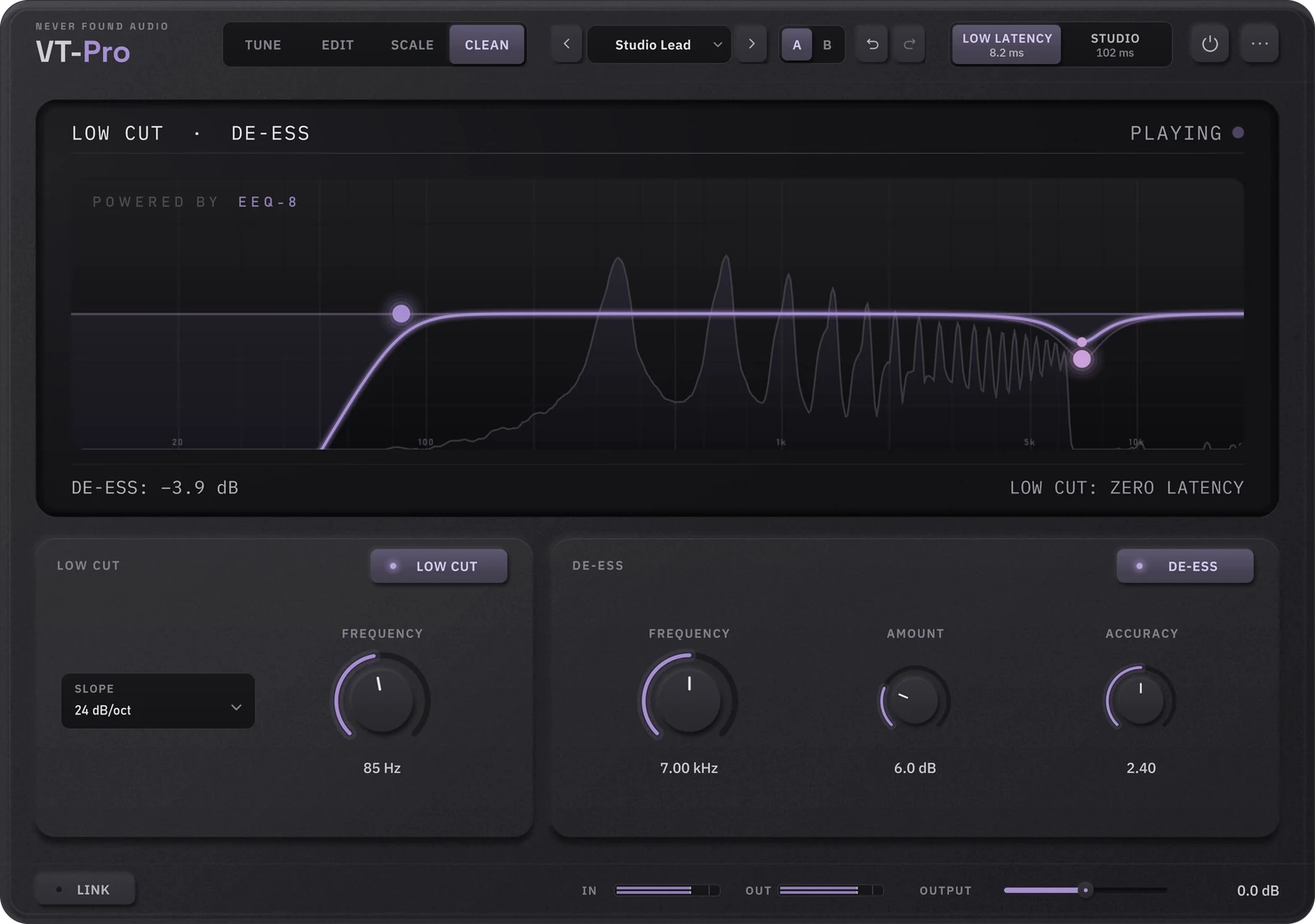The width and height of the screenshot is (1315, 924).
Task: Toggle the plugin power bypass icon
Action: [1210, 44]
